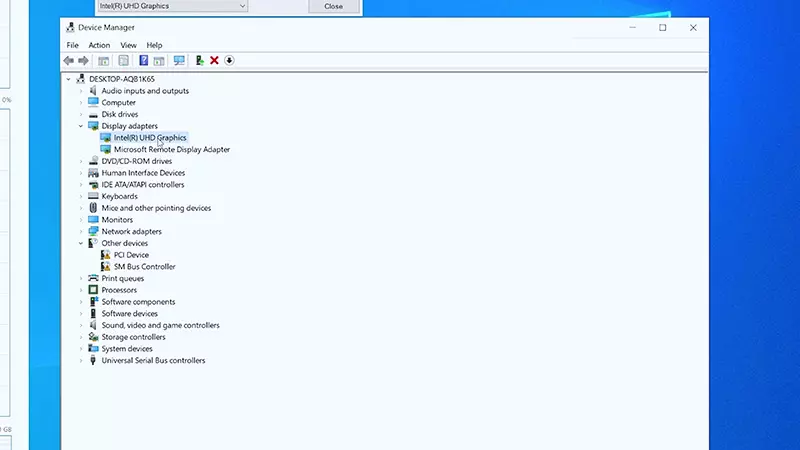
Task: Expand the Software components category
Action: pyautogui.click(x=81, y=302)
